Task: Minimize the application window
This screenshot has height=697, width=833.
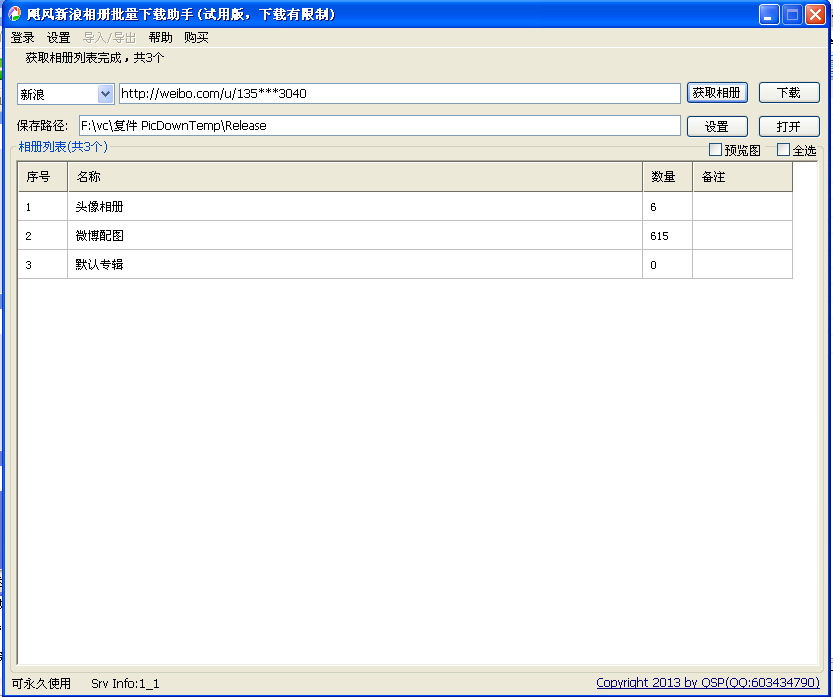Action: [x=769, y=14]
